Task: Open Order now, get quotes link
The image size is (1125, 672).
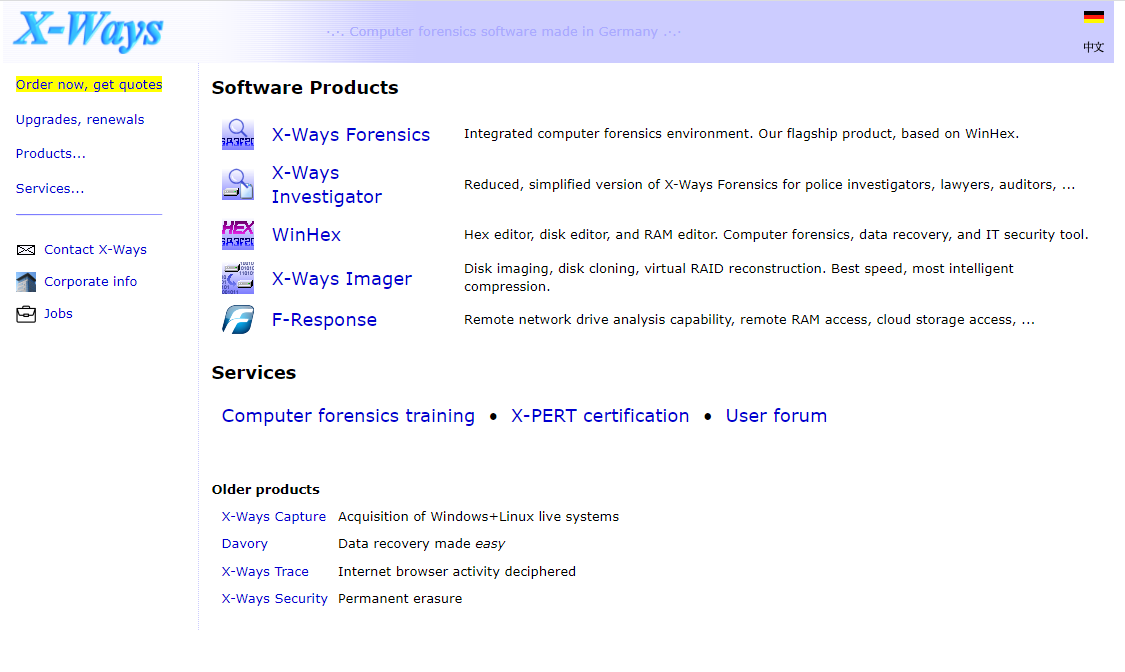Action: (x=89, y=85)
